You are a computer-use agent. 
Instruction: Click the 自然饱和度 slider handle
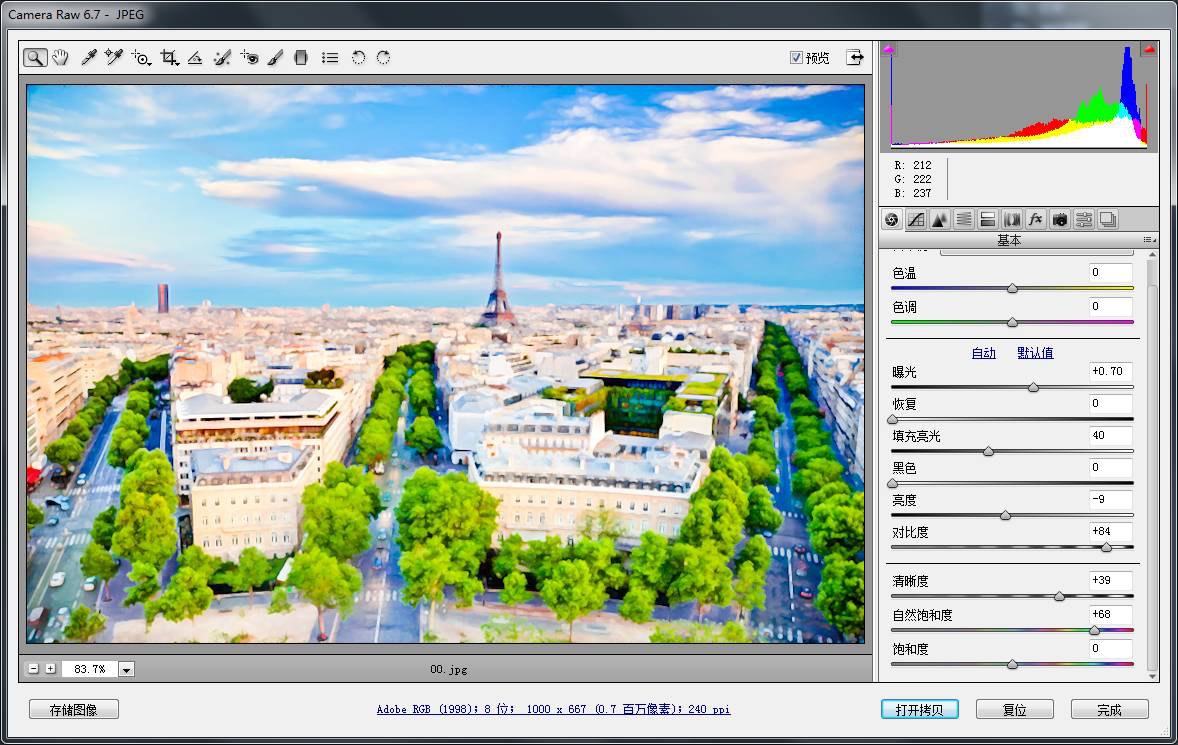(1095, 631)
